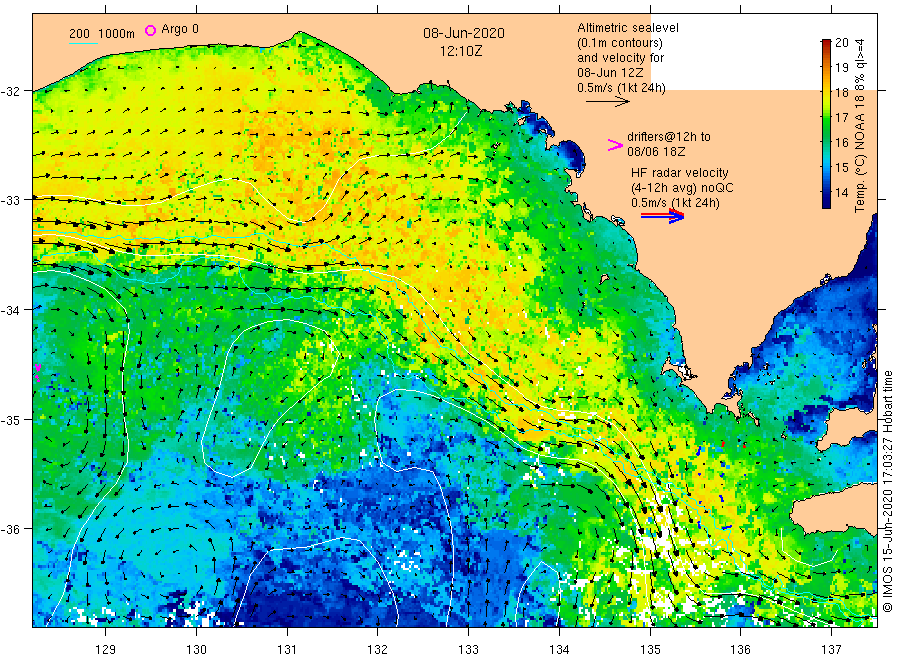Click the '08-Jun 12Z' caption line
Viewport: 900px width, 660px height.
click(611, 73)
